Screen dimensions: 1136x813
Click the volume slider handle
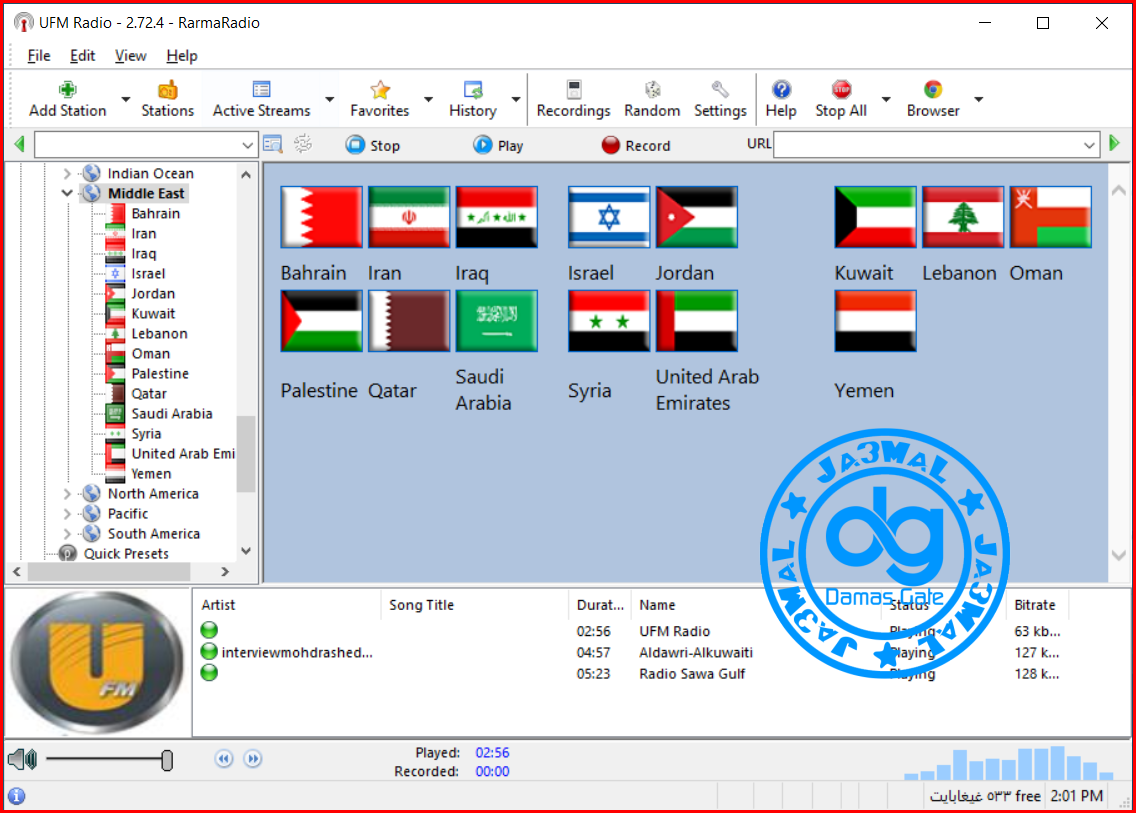[167, 759]
